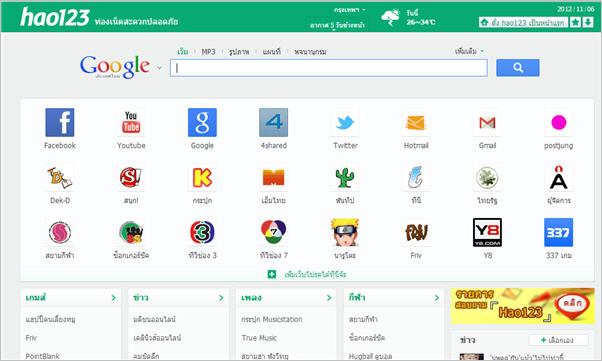Open the Hotmail envelope icon
Image resolution: width=602 pixels, height=361 pixels.
416,123
